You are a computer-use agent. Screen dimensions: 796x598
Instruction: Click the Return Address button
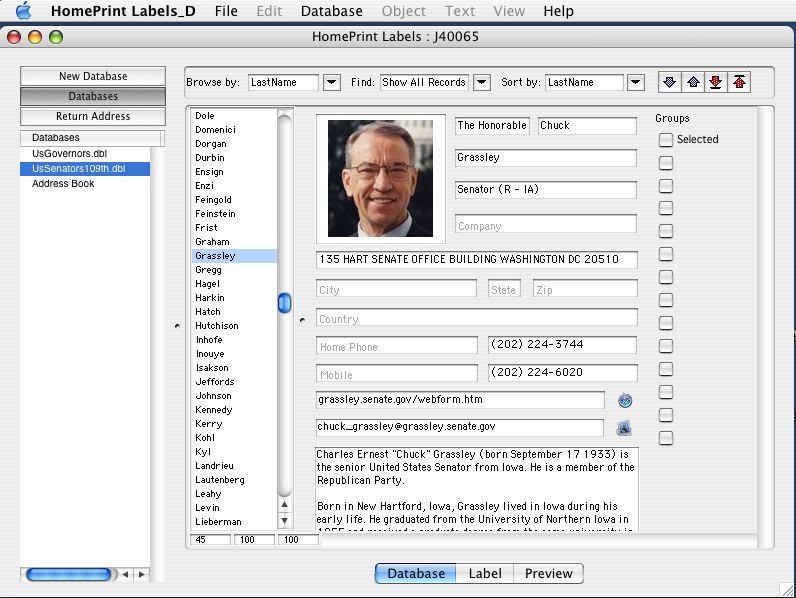pos(93,116)
